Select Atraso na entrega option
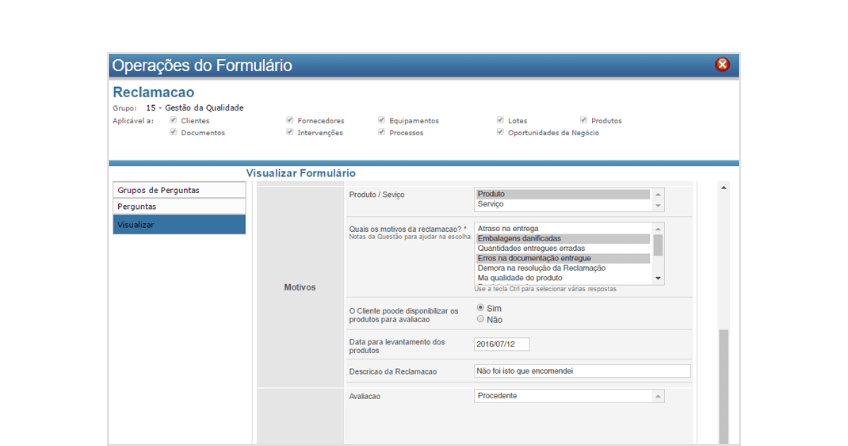This screenshot has height=446, width=848. pyautogui.click(x=562, y=229)
